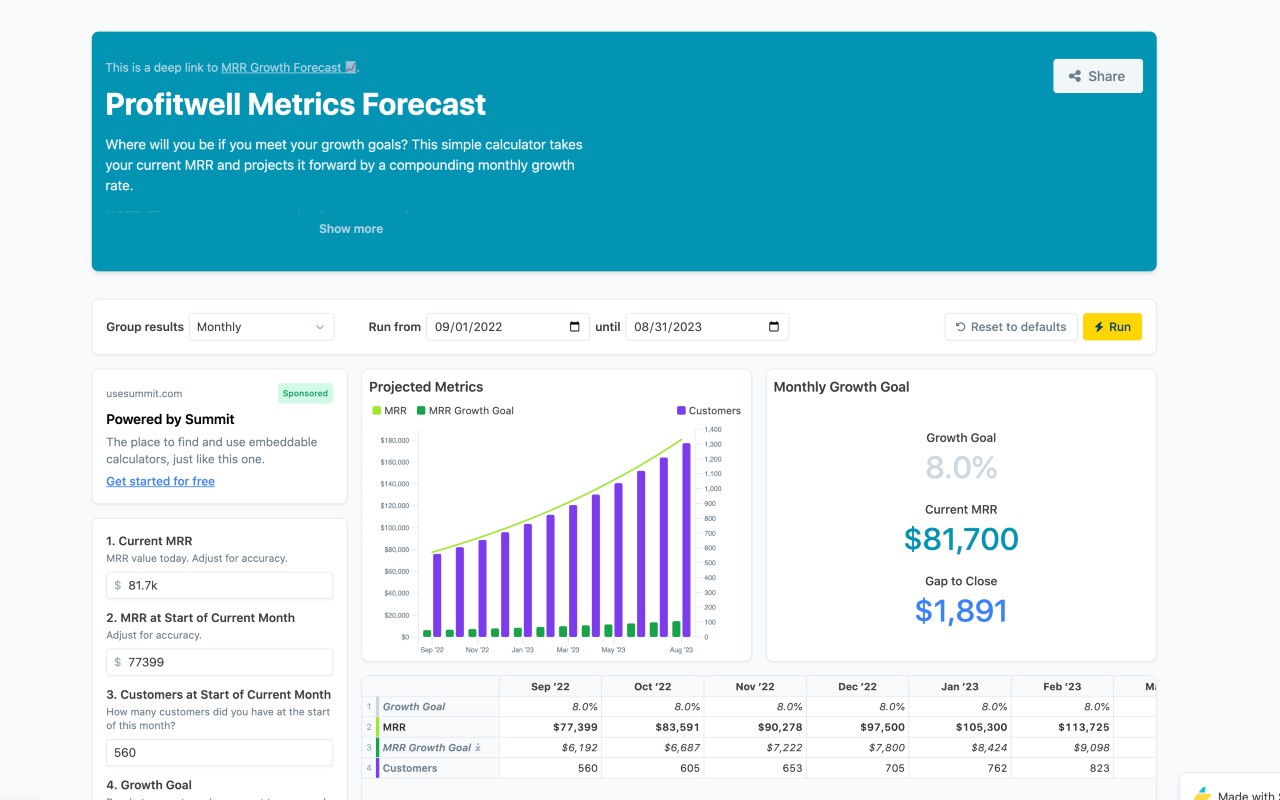This screenshot has height=800, width=1280.
Task: Edit Customers at Start of Current Month input
Action: click(x=219, y=752)
